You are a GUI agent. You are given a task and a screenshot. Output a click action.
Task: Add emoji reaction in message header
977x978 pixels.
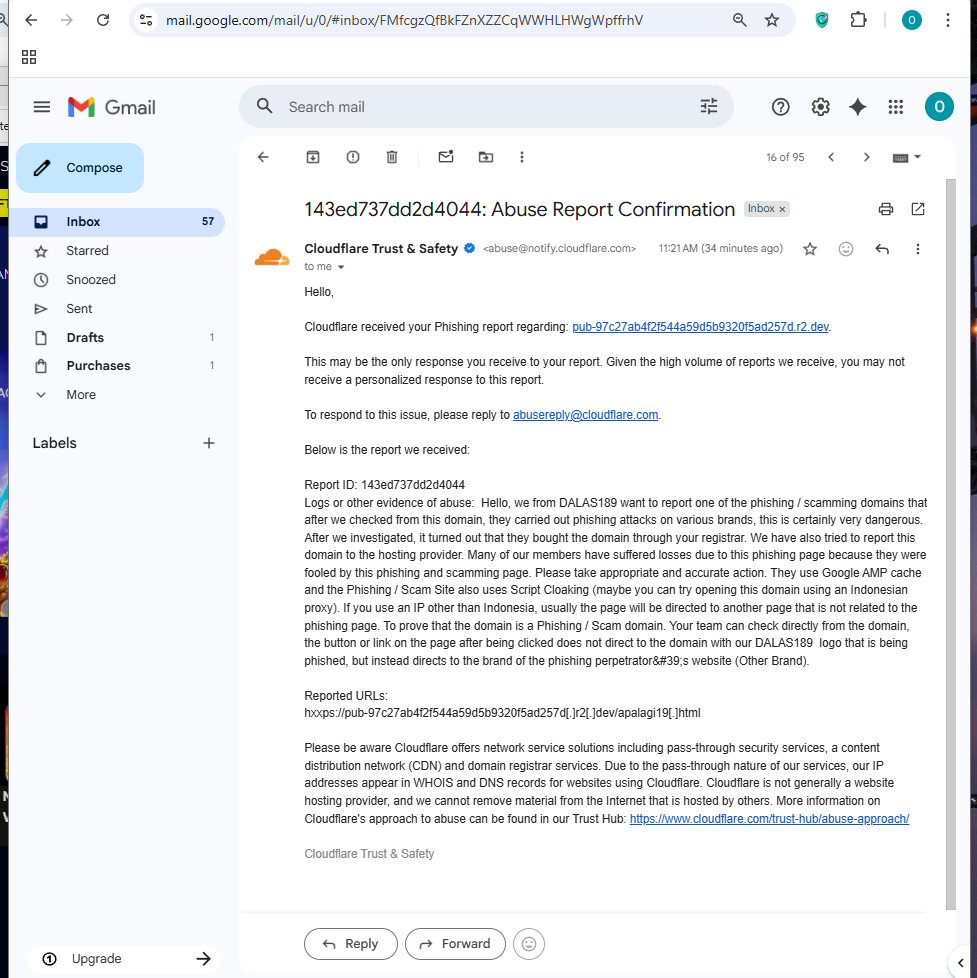coord(846,249)
